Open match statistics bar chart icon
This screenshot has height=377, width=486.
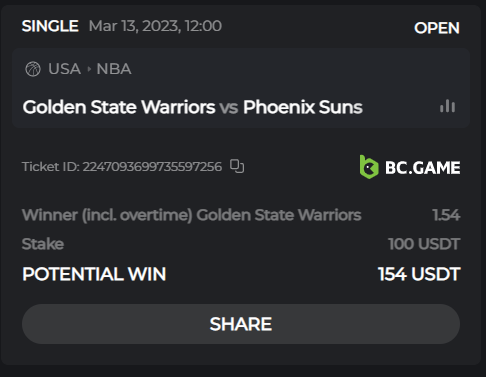point(447,106)
